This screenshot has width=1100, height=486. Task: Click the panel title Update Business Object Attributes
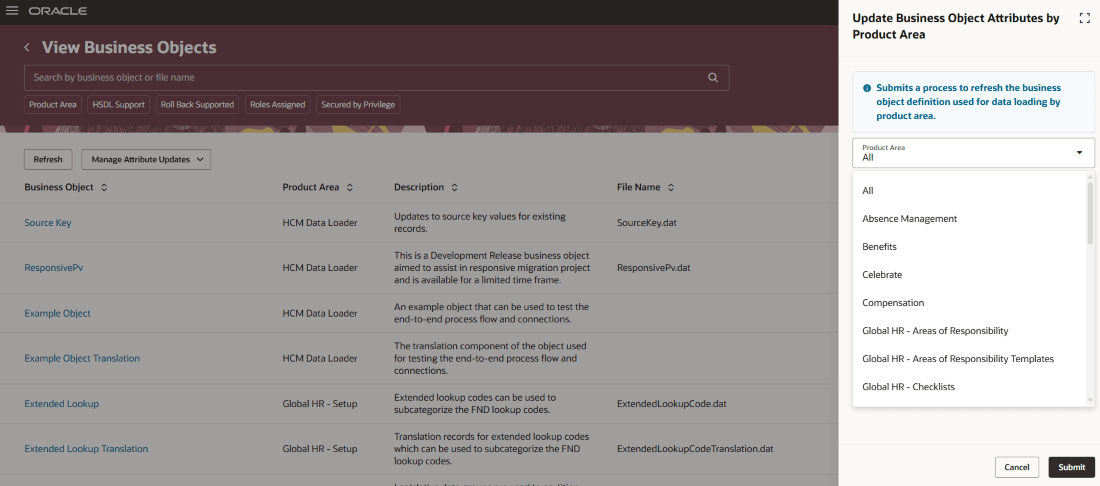[x=956, y=27]
